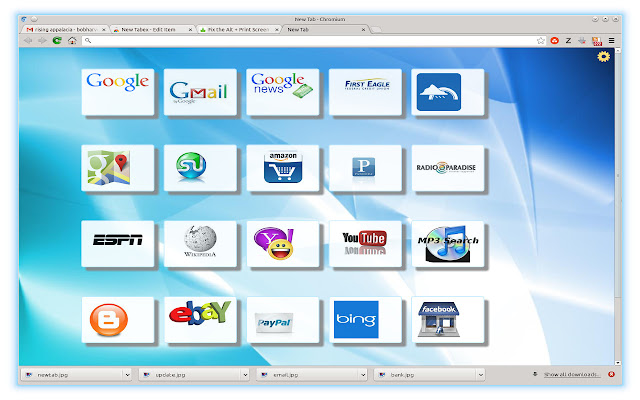Open the Pandora tile

365,168
